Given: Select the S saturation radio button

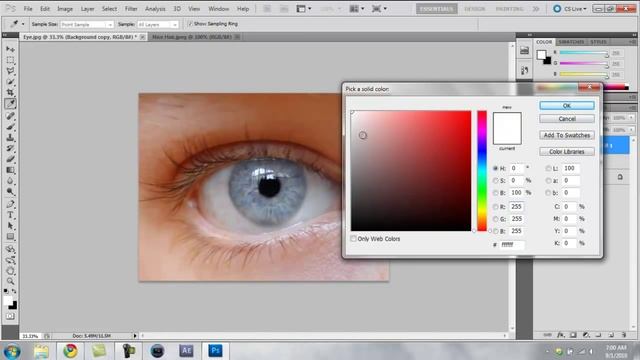Looking at the screenshot, I should tap(496, 180).
